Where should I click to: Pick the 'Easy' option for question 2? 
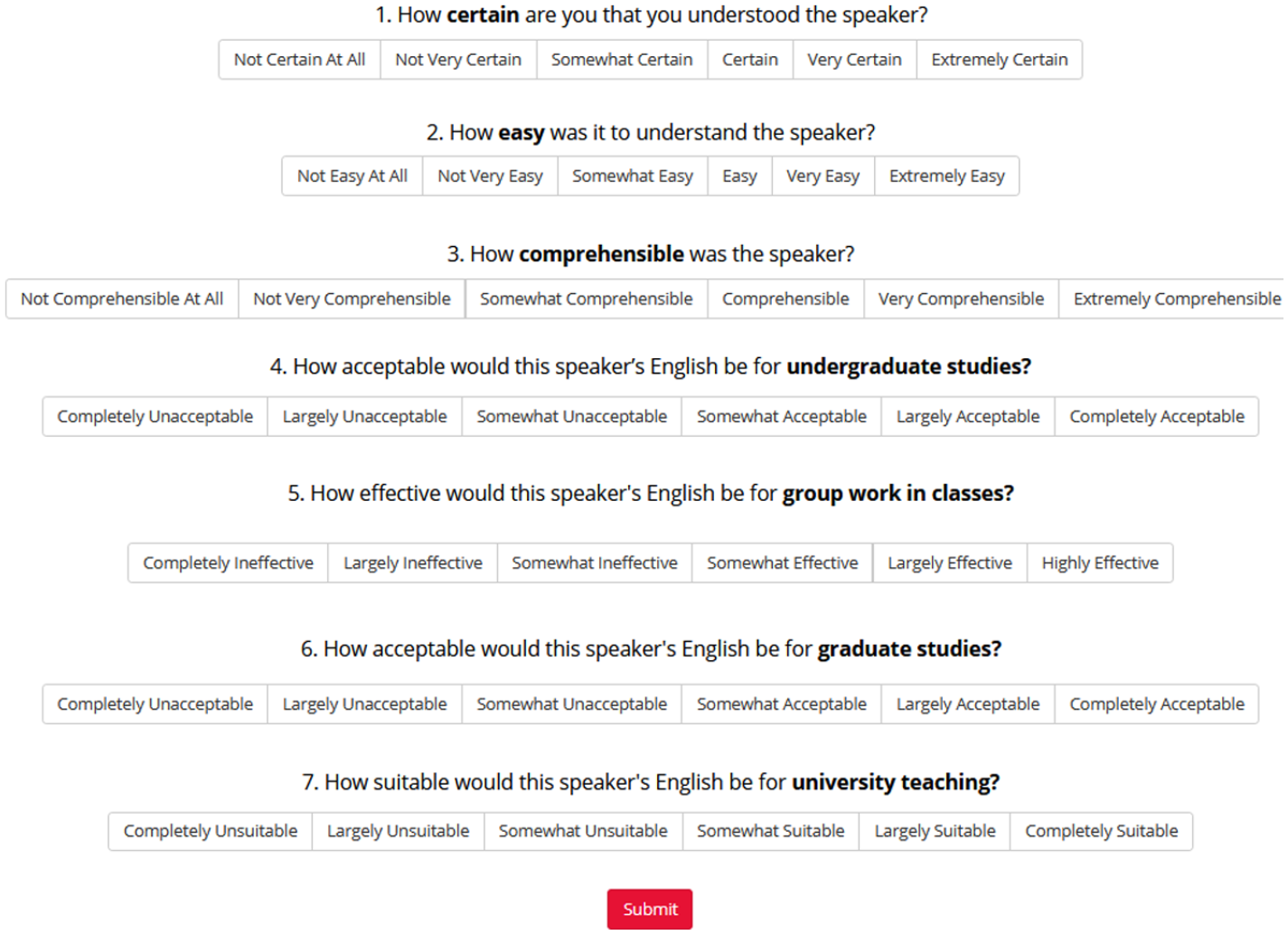(739, 176)
